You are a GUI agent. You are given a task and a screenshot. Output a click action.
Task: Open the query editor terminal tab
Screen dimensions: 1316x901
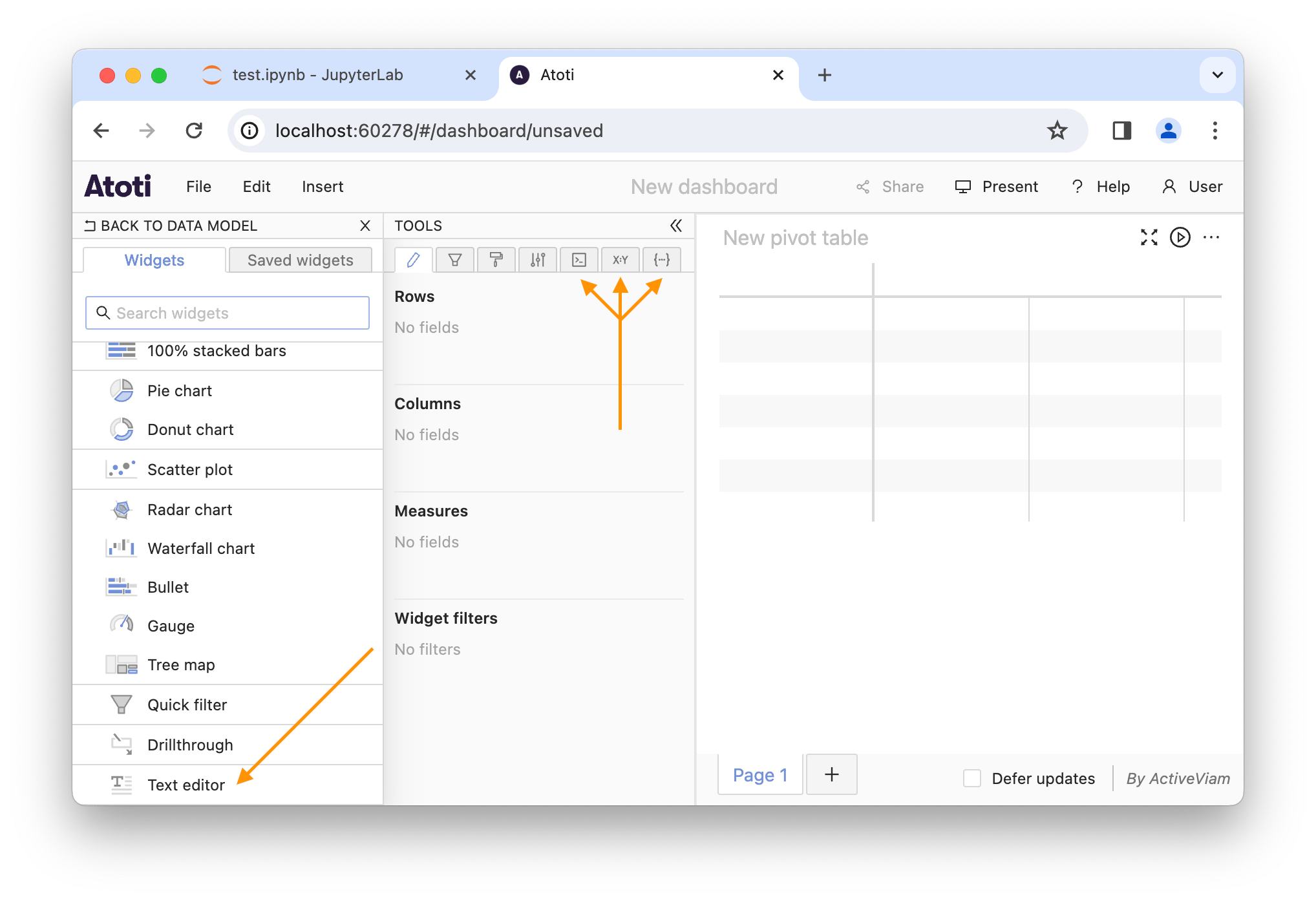click(x=578, y=260)
